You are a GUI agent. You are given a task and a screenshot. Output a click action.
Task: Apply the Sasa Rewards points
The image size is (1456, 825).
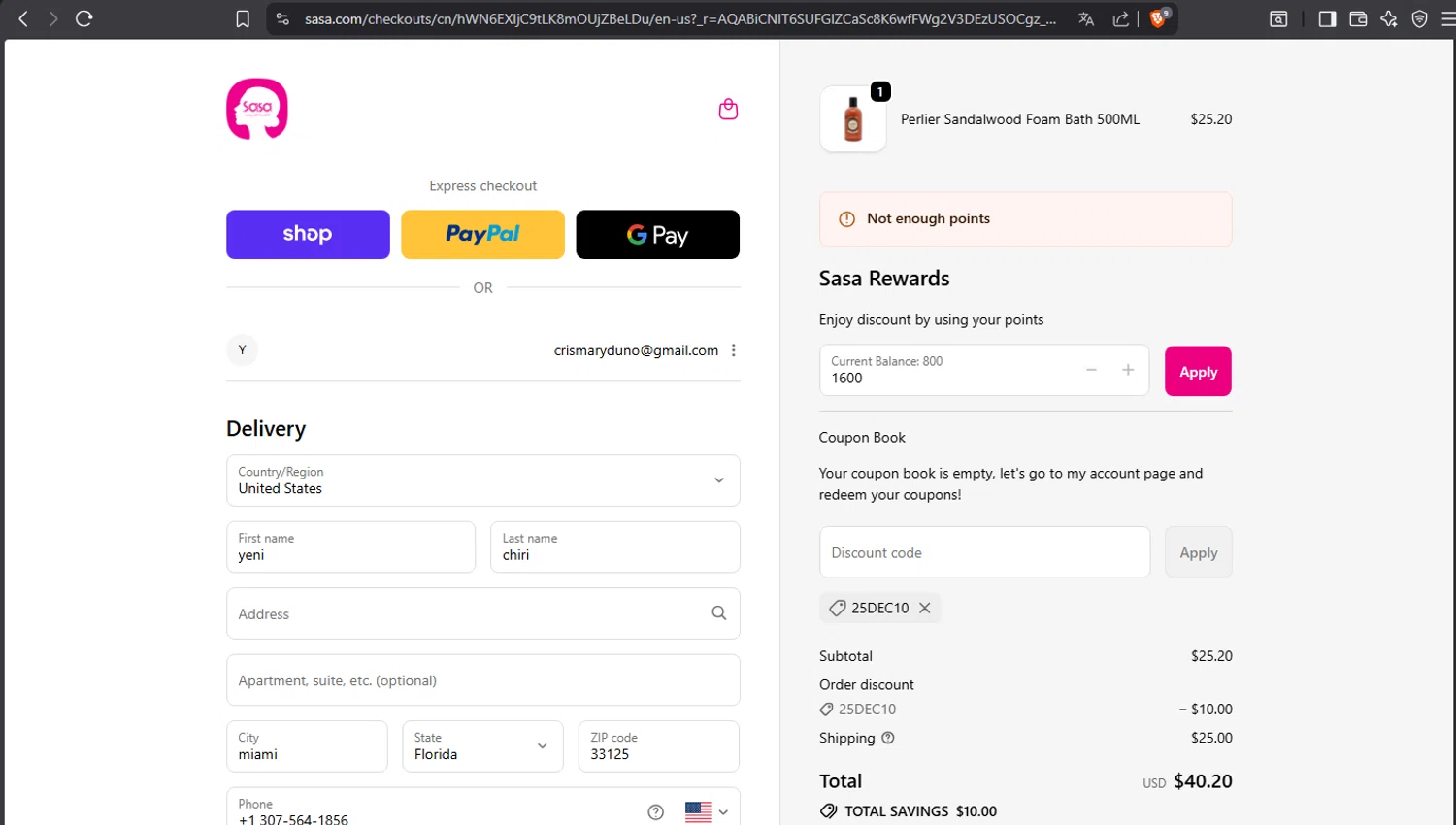pos(1198,372)
